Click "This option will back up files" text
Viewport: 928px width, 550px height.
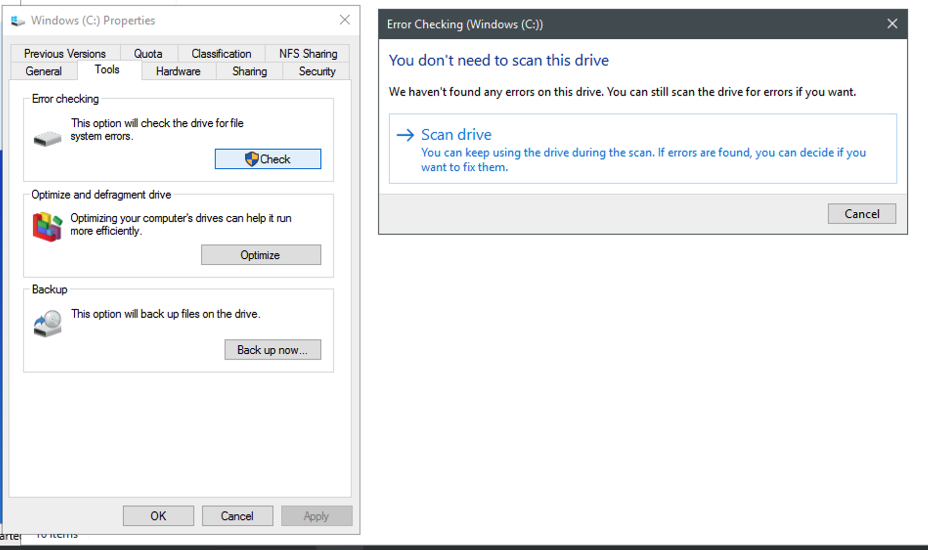pyautogui.click(x=166, y=314)
